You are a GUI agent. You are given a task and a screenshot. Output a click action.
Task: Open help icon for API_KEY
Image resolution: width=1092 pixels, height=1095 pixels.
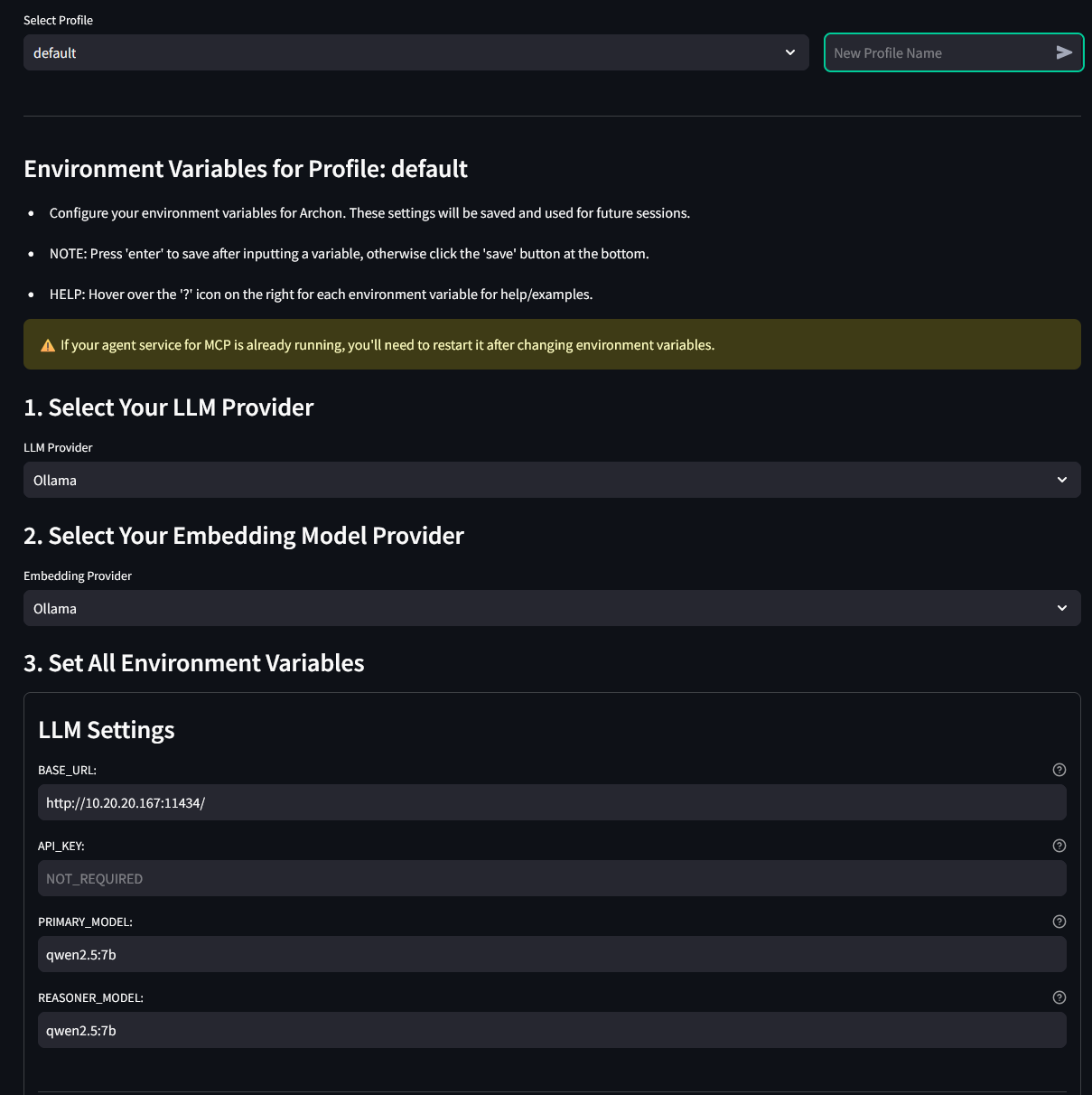tap(1059, 846)
